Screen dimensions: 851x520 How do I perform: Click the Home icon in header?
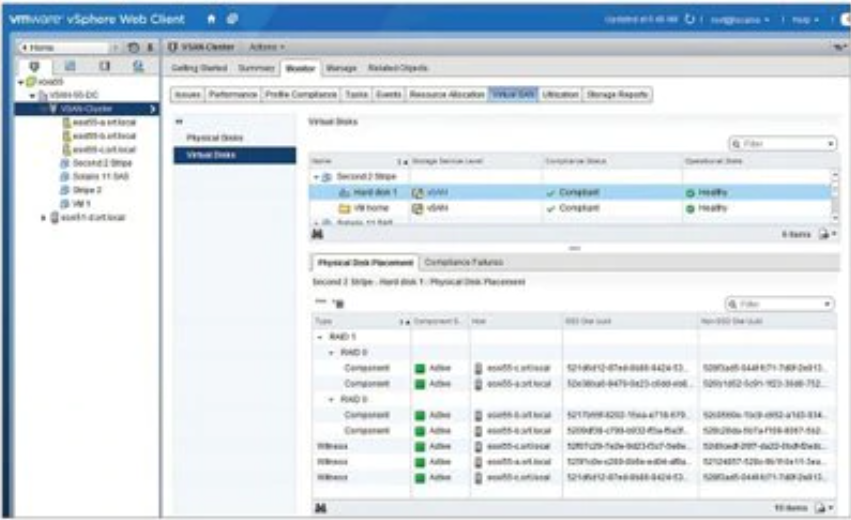tap(211, 18)
